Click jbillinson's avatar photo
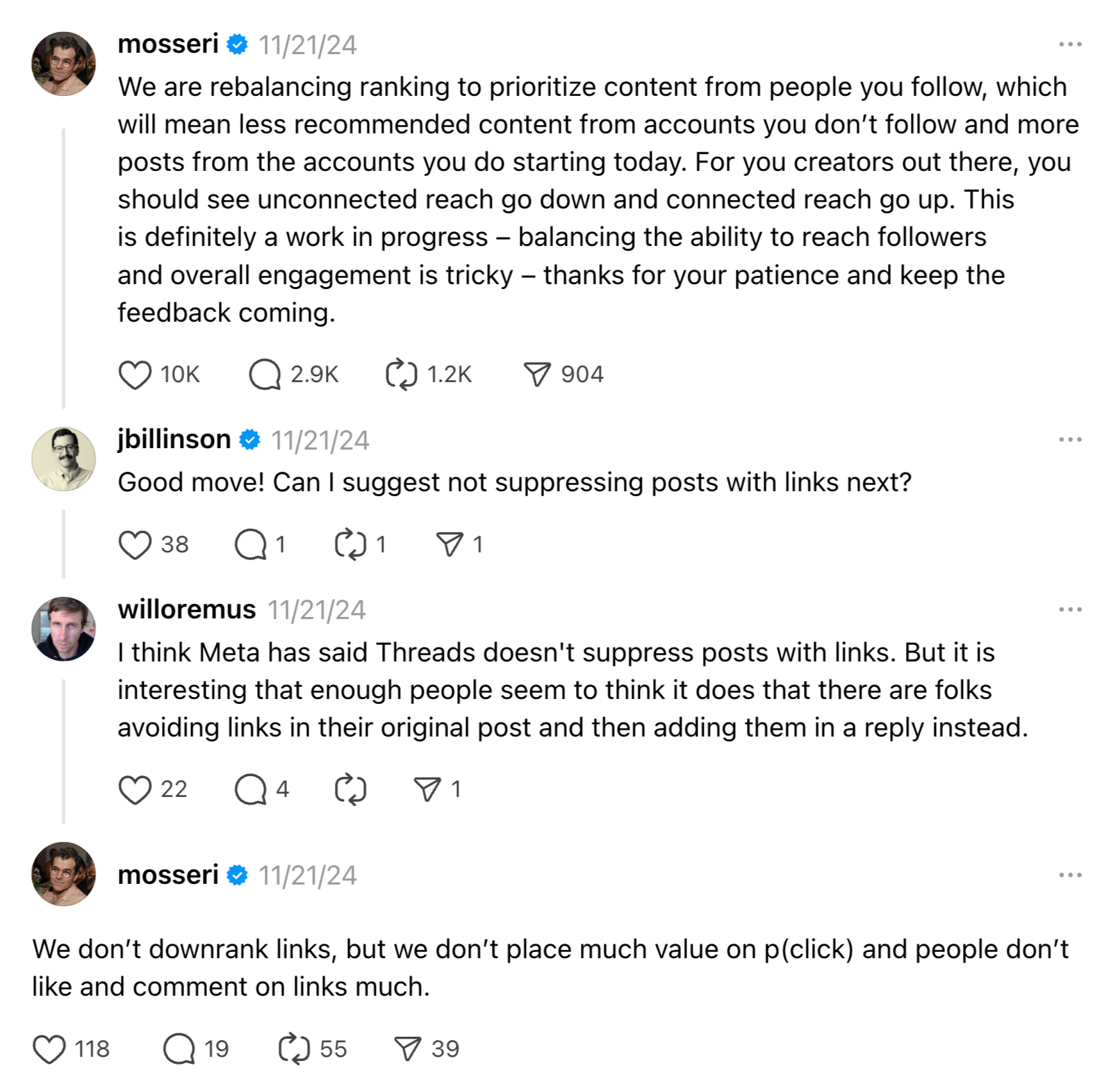The image size is (1120, 1084). click(63, 459)
